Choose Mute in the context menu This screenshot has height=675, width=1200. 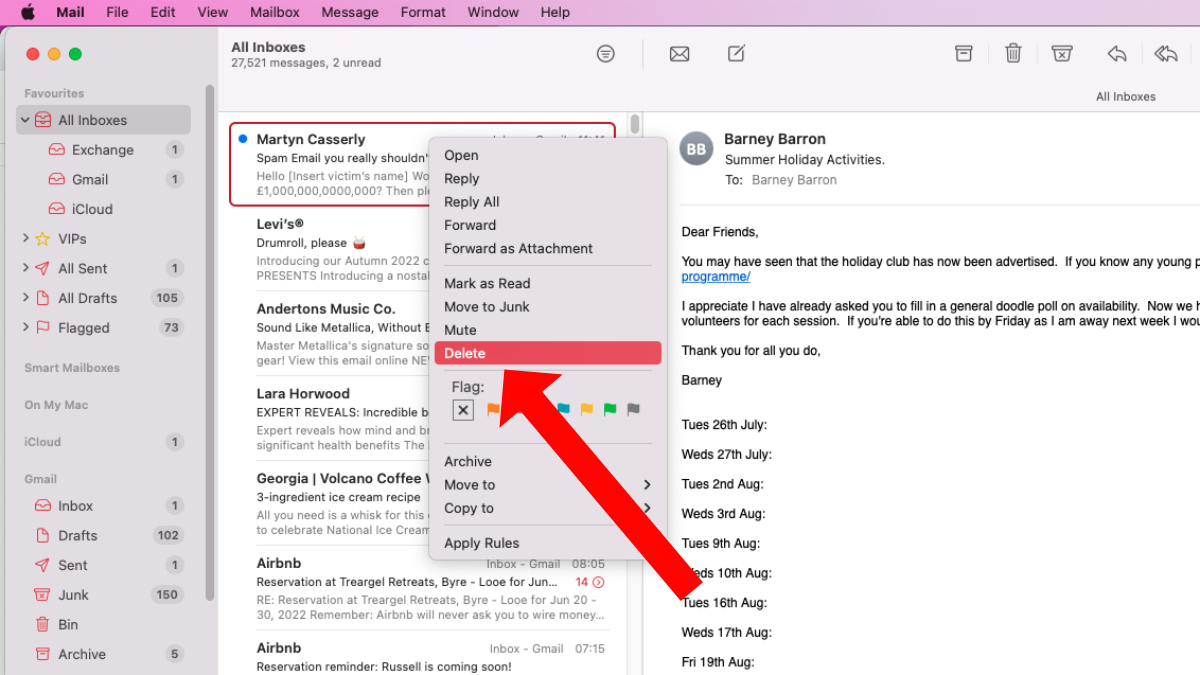pyautogui.click(x=460, y=330)
